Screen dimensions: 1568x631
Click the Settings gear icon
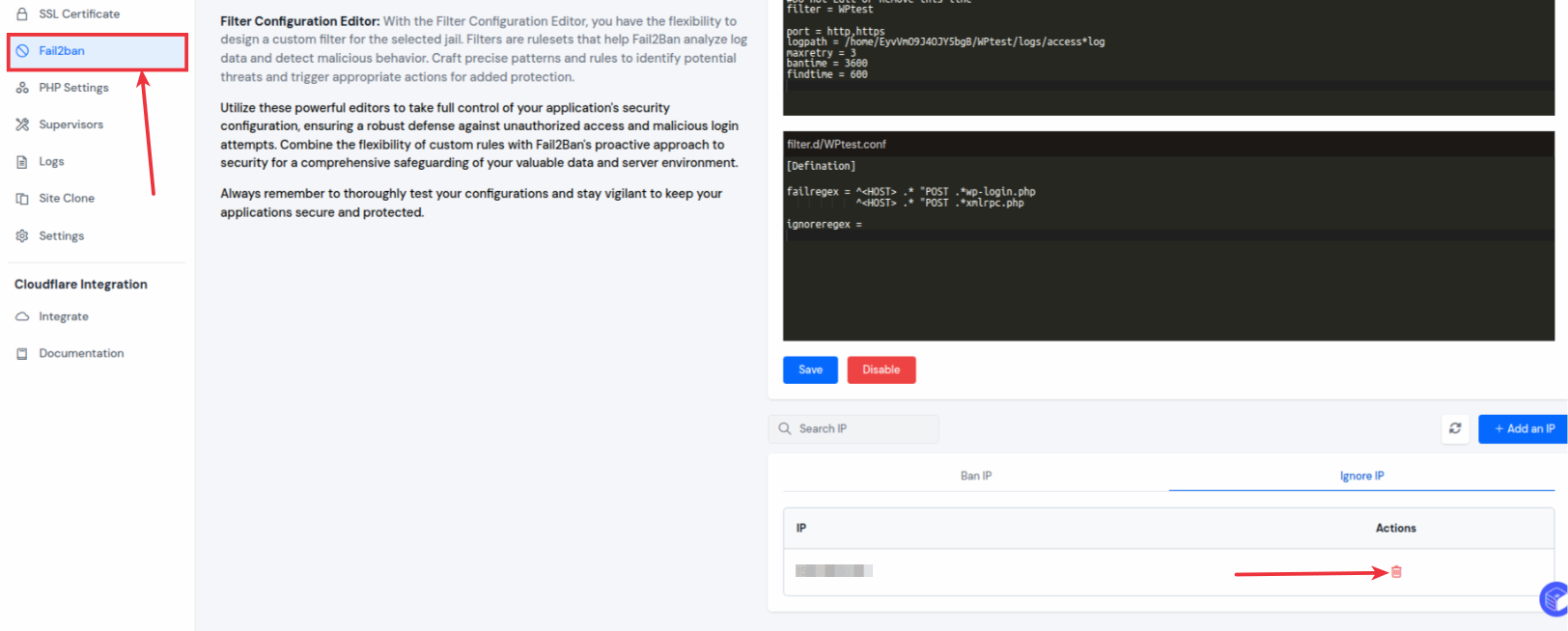(22, 235)
